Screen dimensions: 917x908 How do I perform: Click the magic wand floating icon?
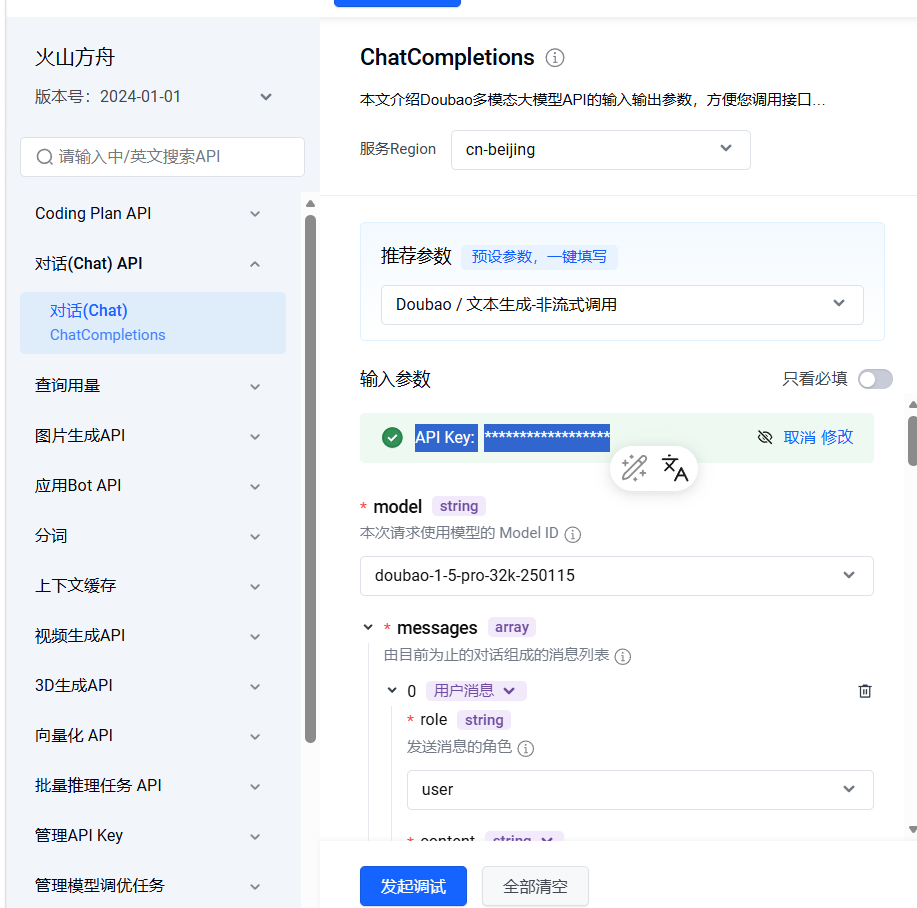(633, 468)
